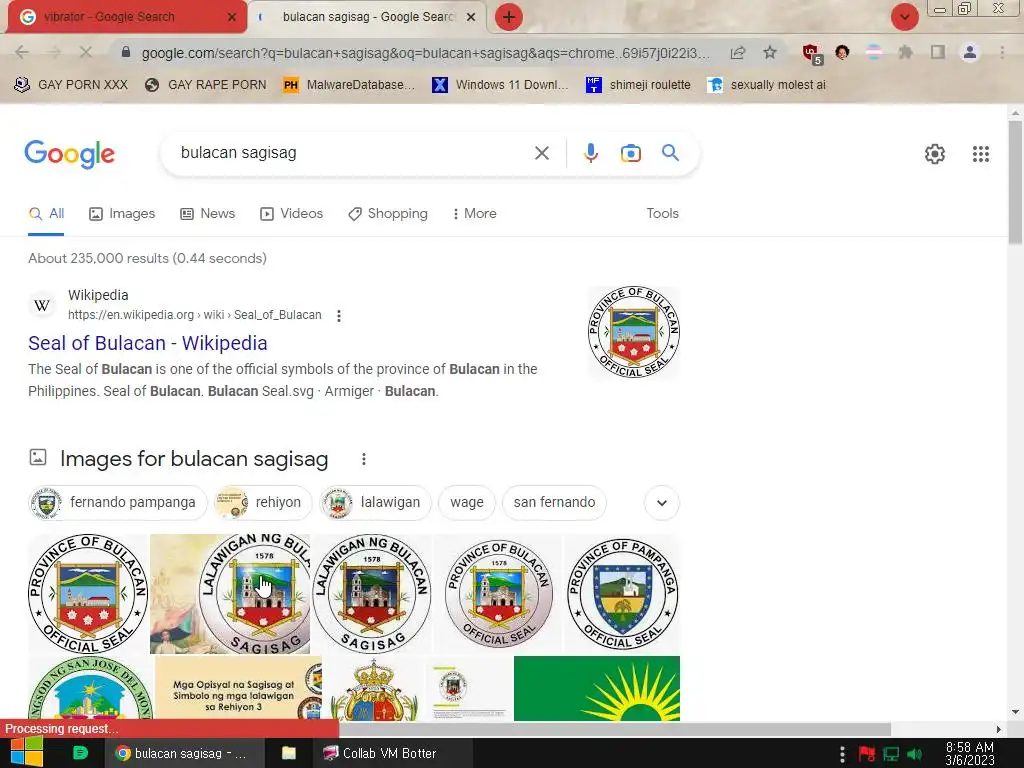Open the Extensions puzzle piece menu
This screenshot has height=768, width=1024.
pos(906,52)
